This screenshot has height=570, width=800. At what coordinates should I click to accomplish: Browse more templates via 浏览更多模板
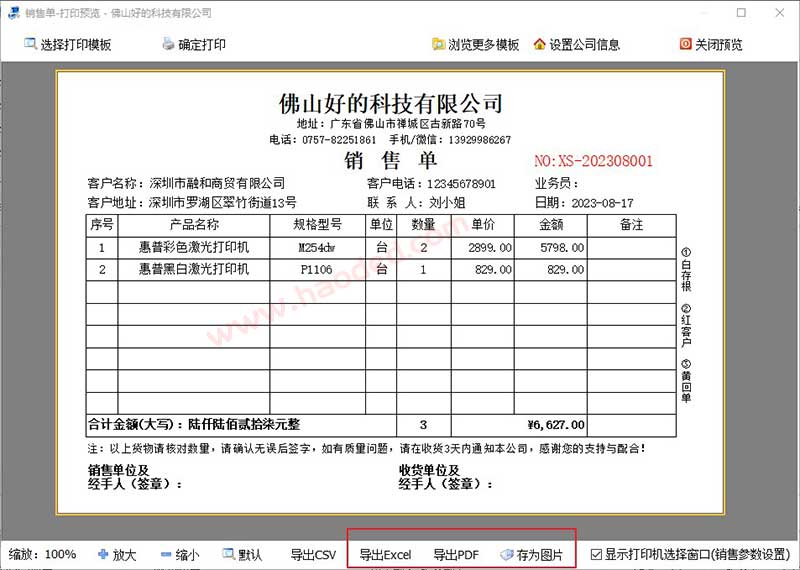point(476,44)
